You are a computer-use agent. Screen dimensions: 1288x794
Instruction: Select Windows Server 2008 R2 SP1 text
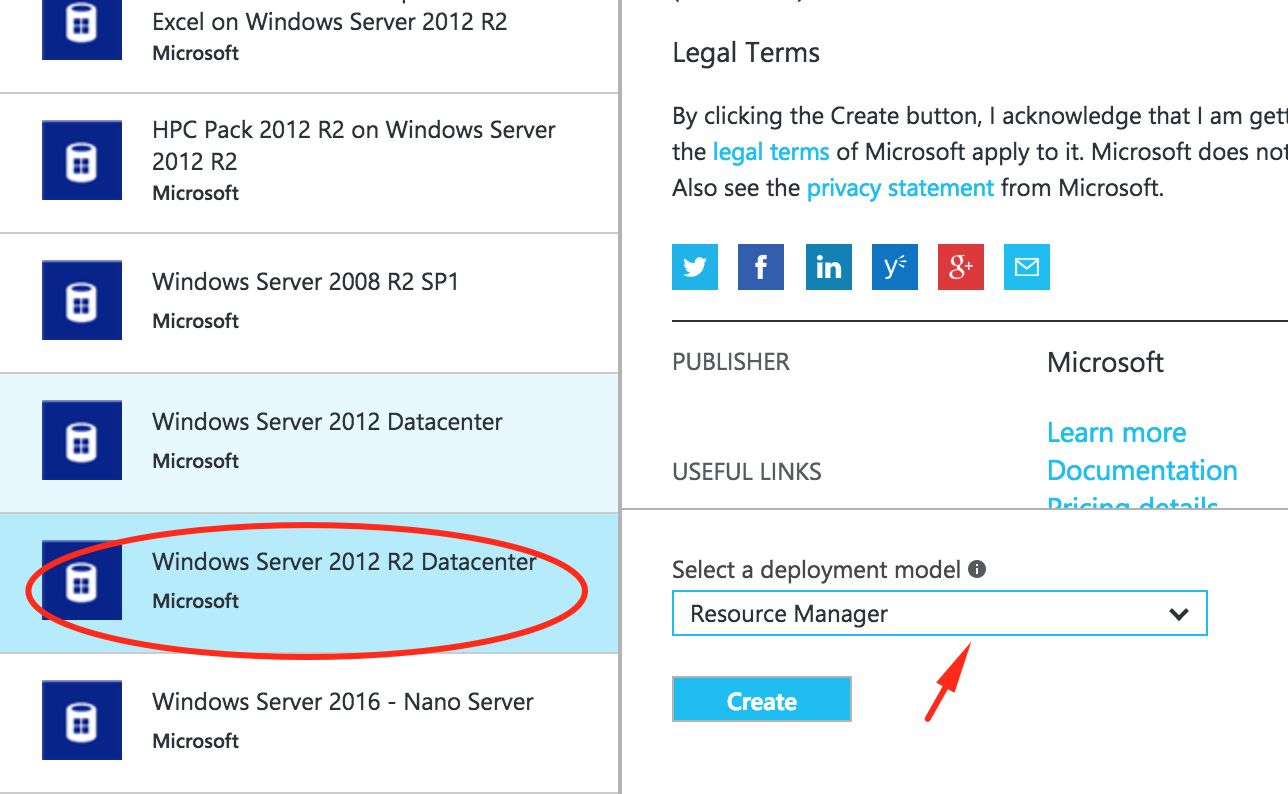[x=305, y=282]
